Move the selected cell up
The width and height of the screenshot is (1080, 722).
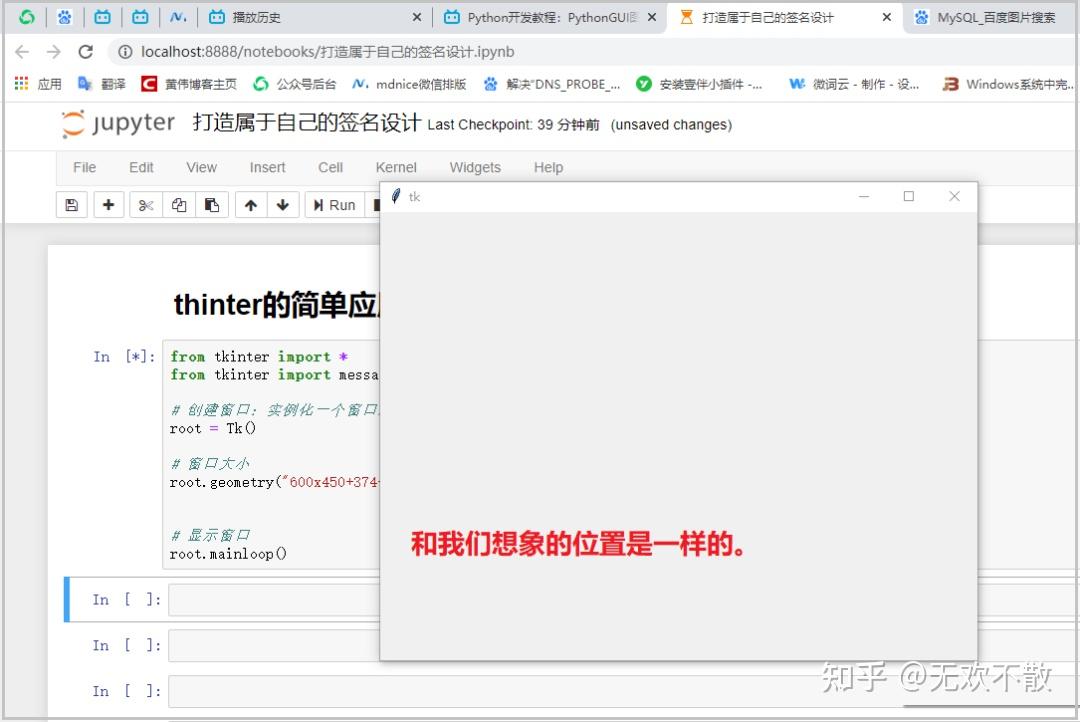251,204
